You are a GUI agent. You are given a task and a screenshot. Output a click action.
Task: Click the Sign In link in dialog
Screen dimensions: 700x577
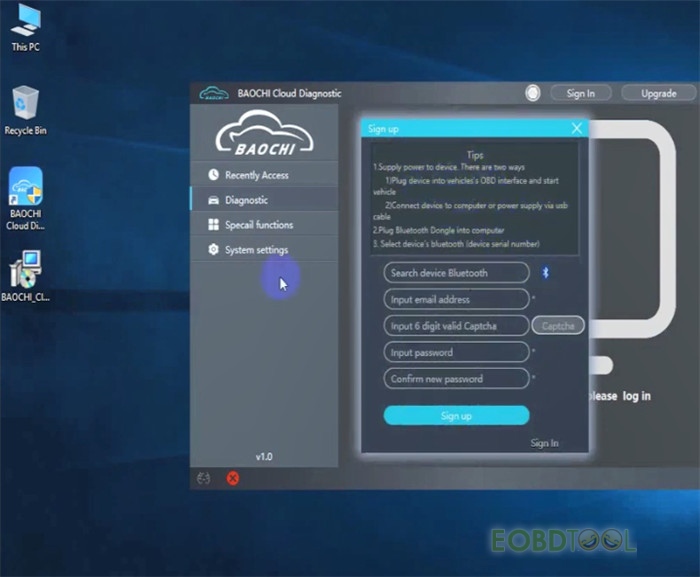[x=544, y=443]
